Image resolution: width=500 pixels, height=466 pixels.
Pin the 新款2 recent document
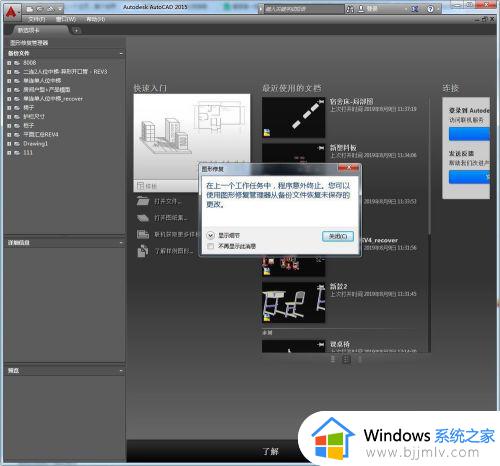click(321, 286)
